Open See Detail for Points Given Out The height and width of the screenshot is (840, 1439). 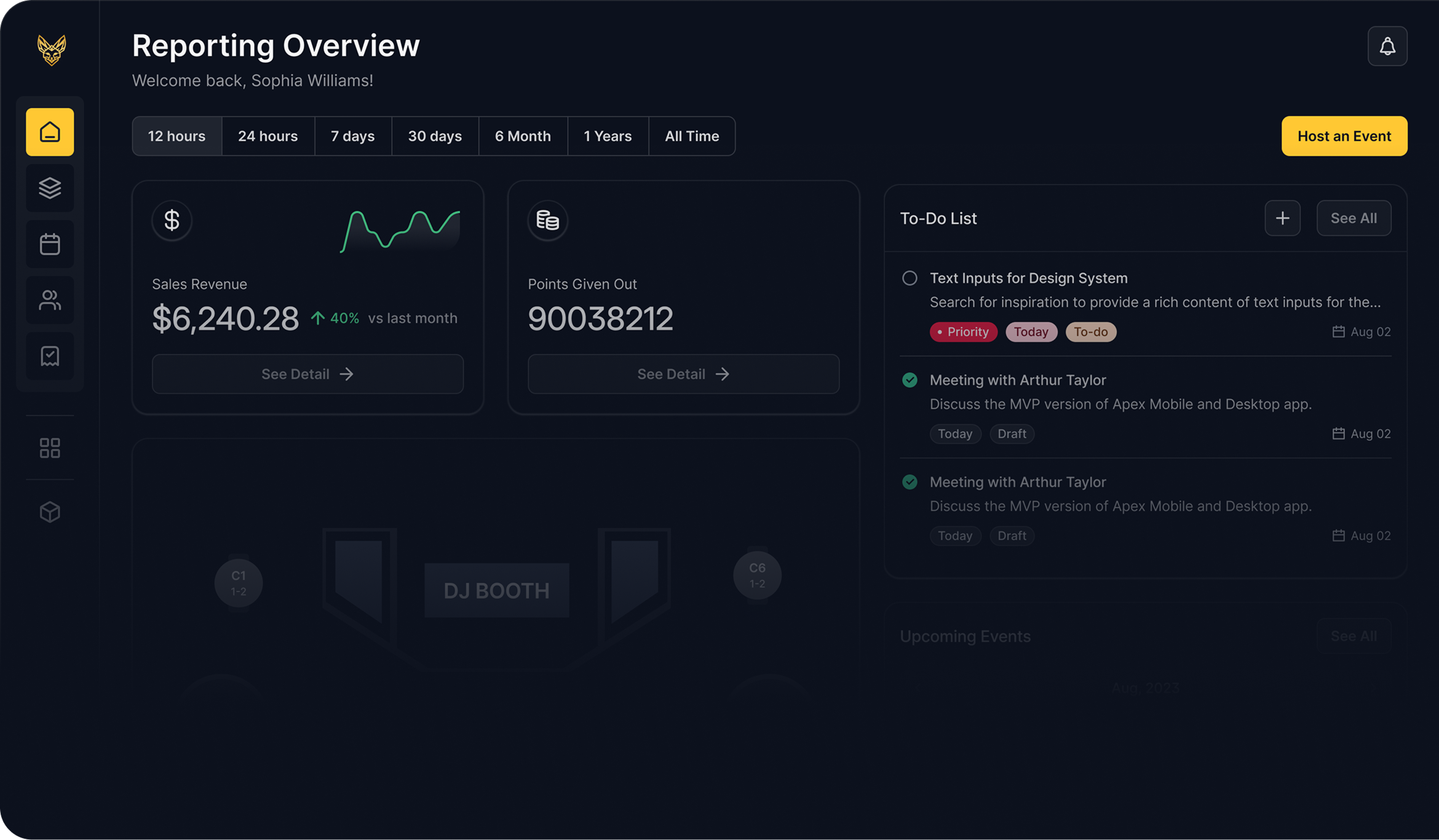(683, 374)
